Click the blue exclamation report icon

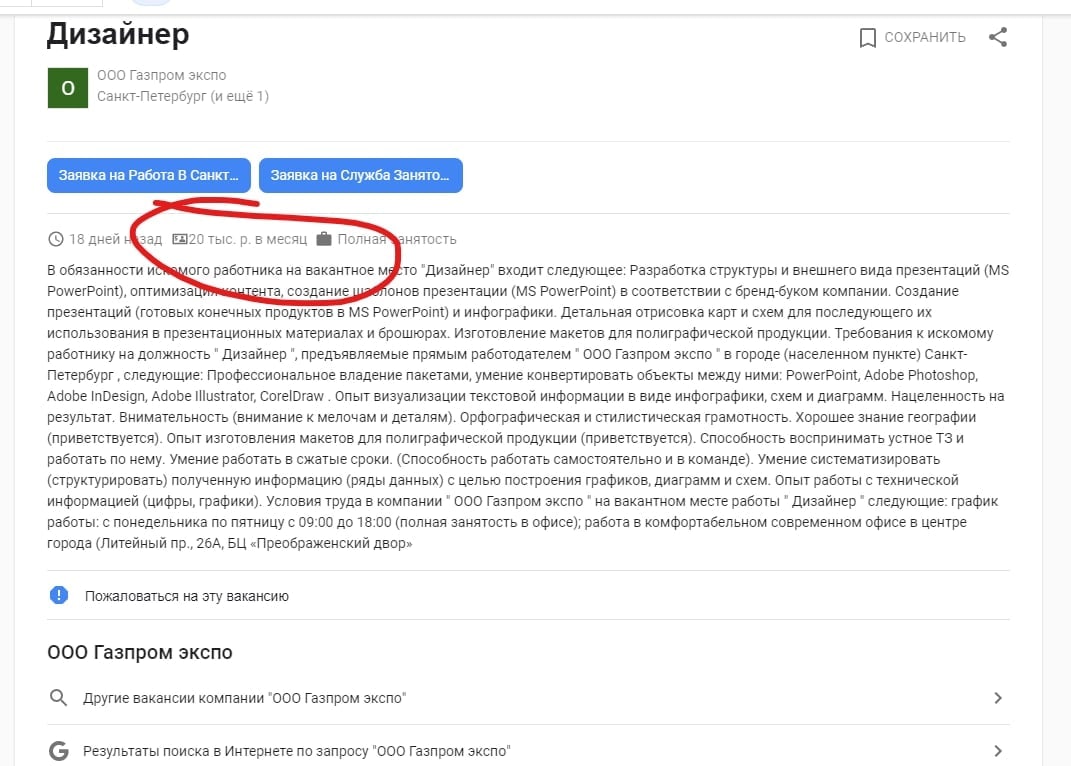click(x=59, y=595)
